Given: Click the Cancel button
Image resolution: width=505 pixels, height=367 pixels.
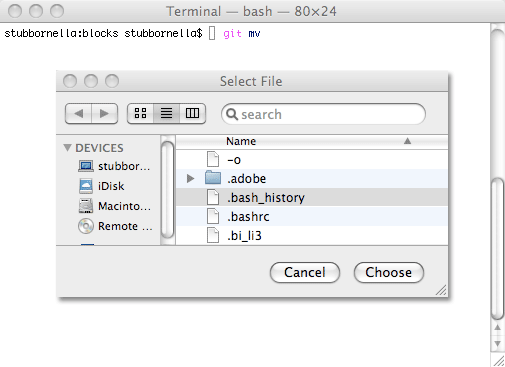Looking at the screenshot, I should pyautogui.click(x=305, y=272).
